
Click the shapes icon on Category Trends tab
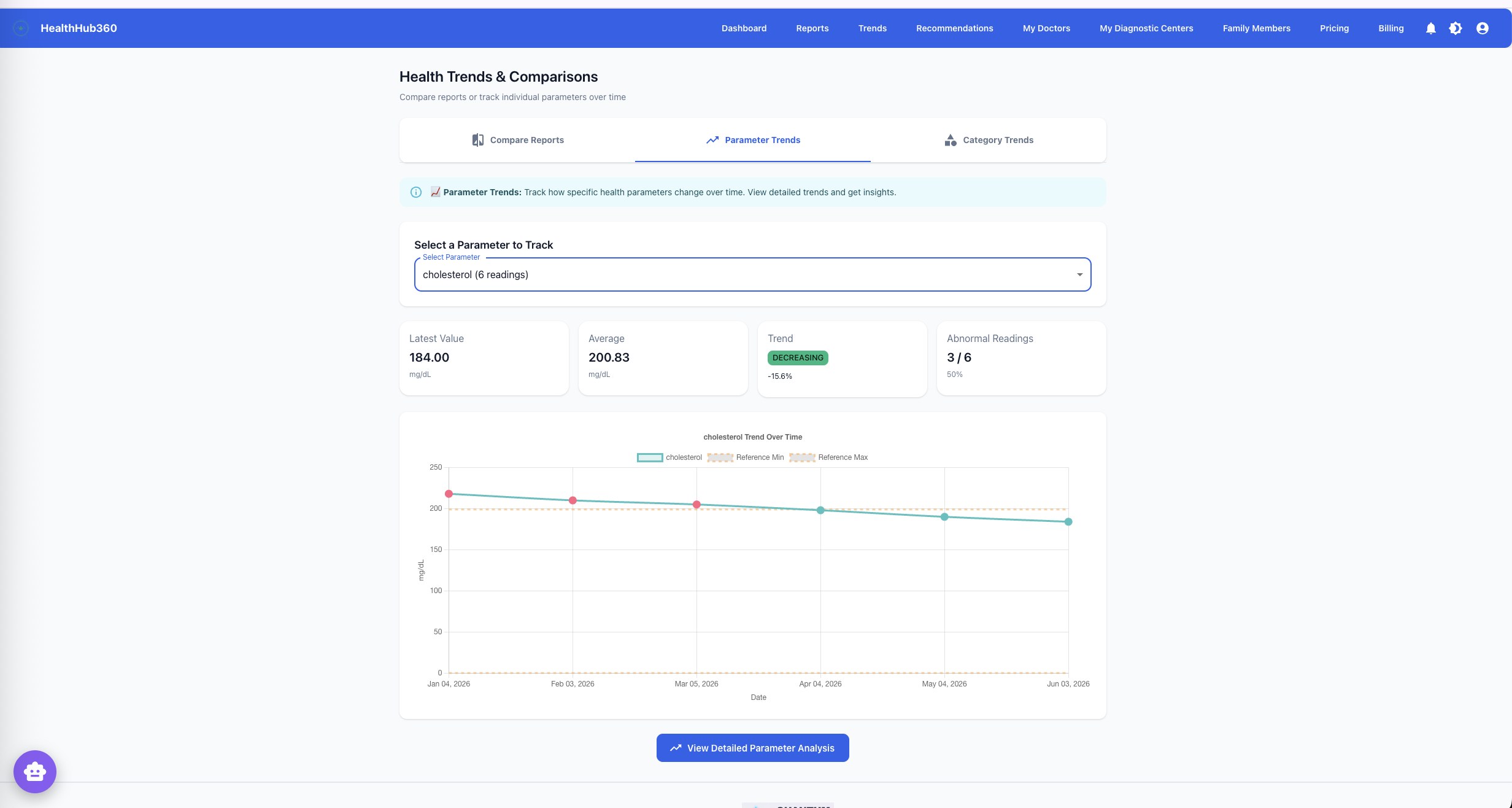click(950, 140)
